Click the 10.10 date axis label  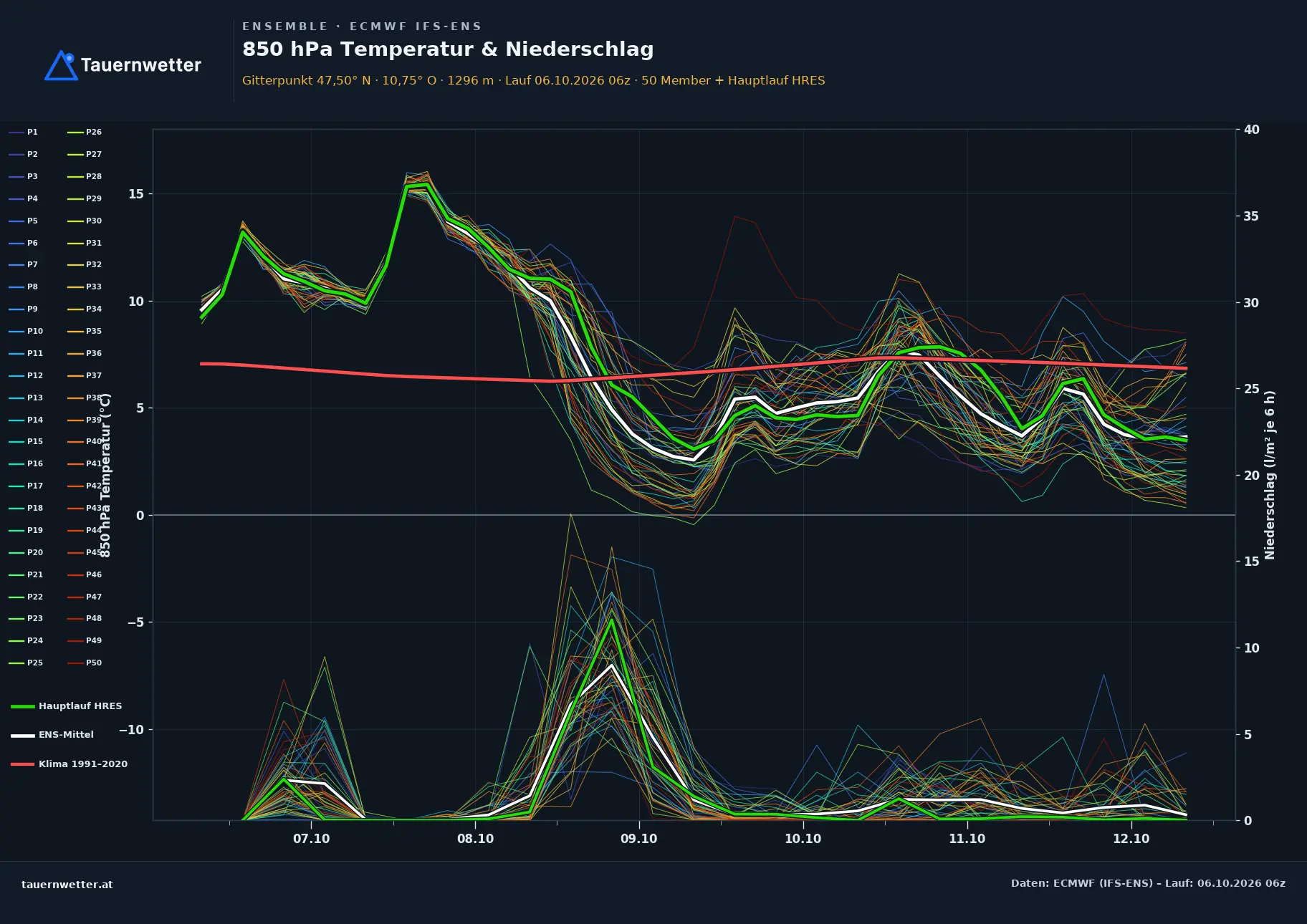click(803, 839)
